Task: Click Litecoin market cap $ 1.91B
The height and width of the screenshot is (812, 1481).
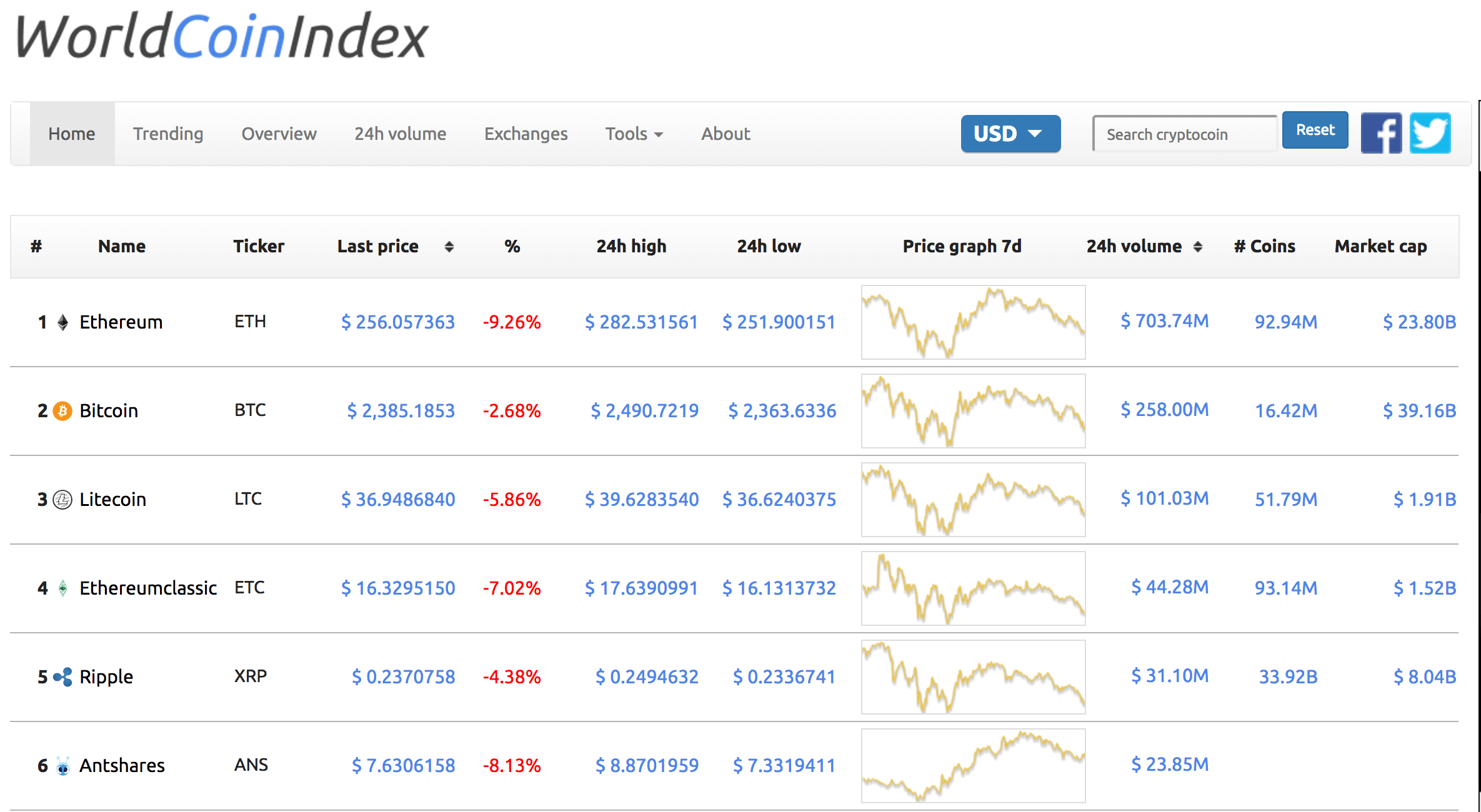Action: 1425,500
